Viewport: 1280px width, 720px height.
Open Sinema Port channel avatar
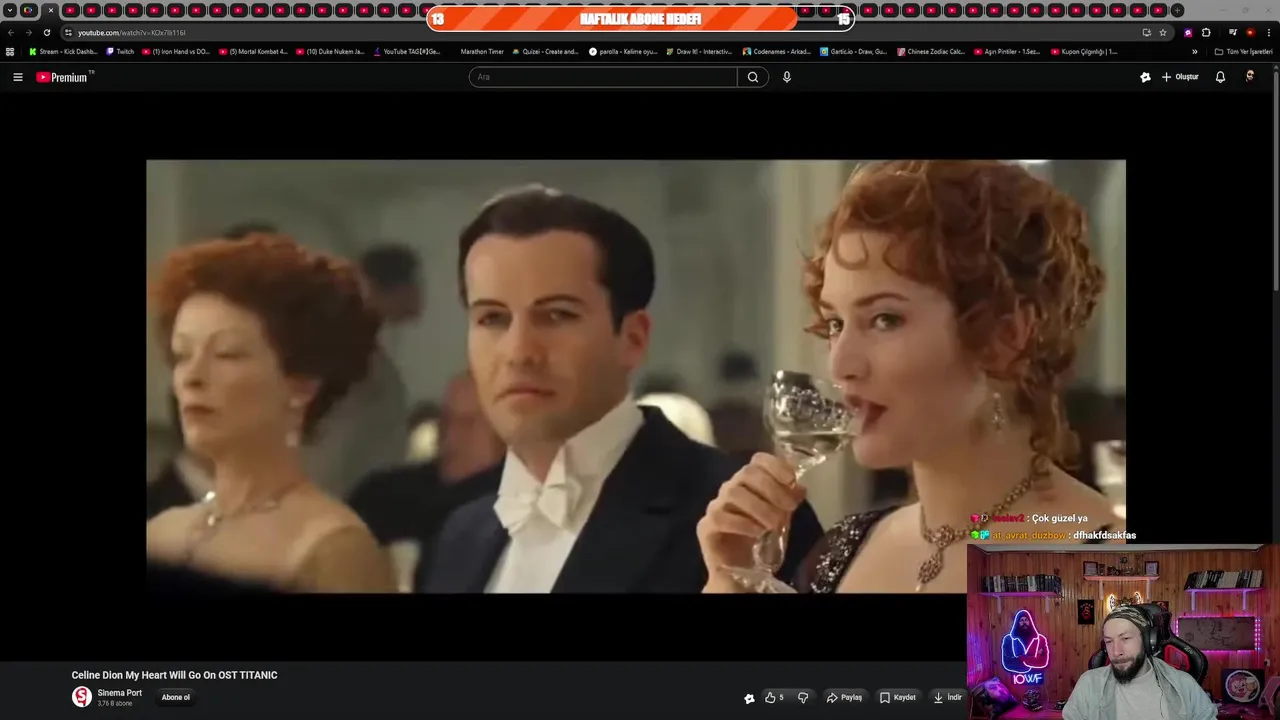tap(81, 697)
